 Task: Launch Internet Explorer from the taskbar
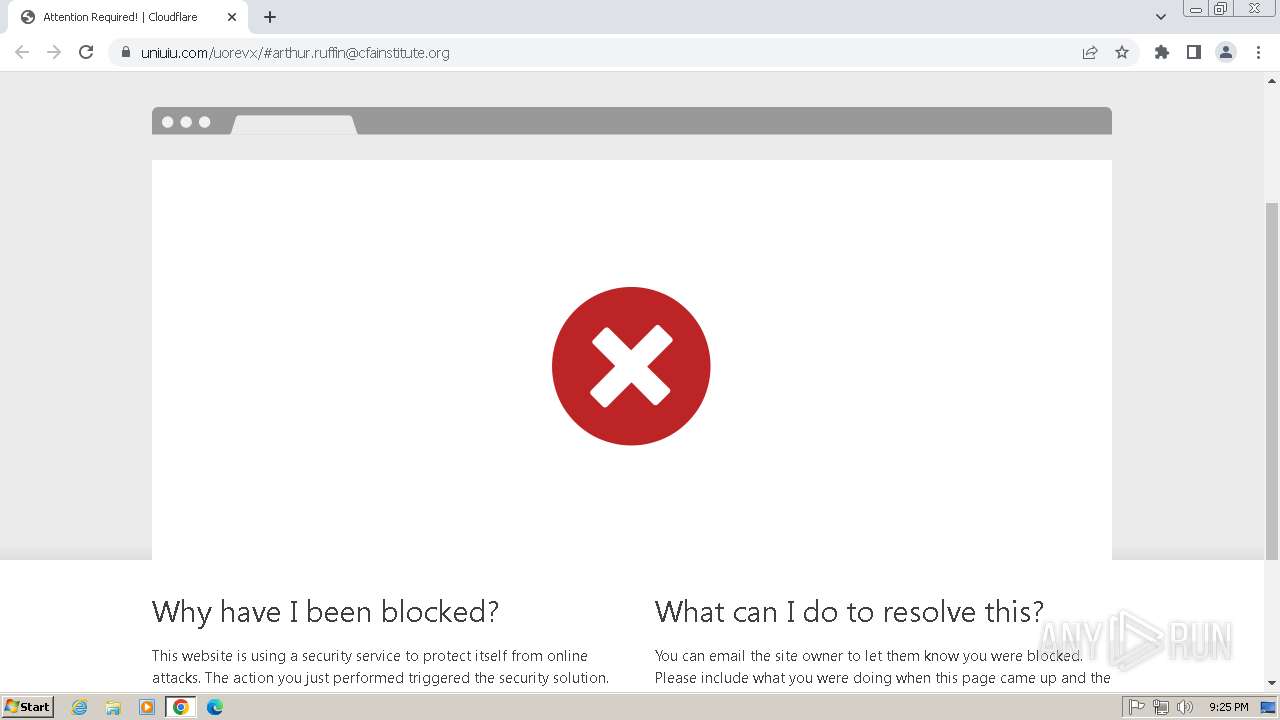tap(79, 707)
